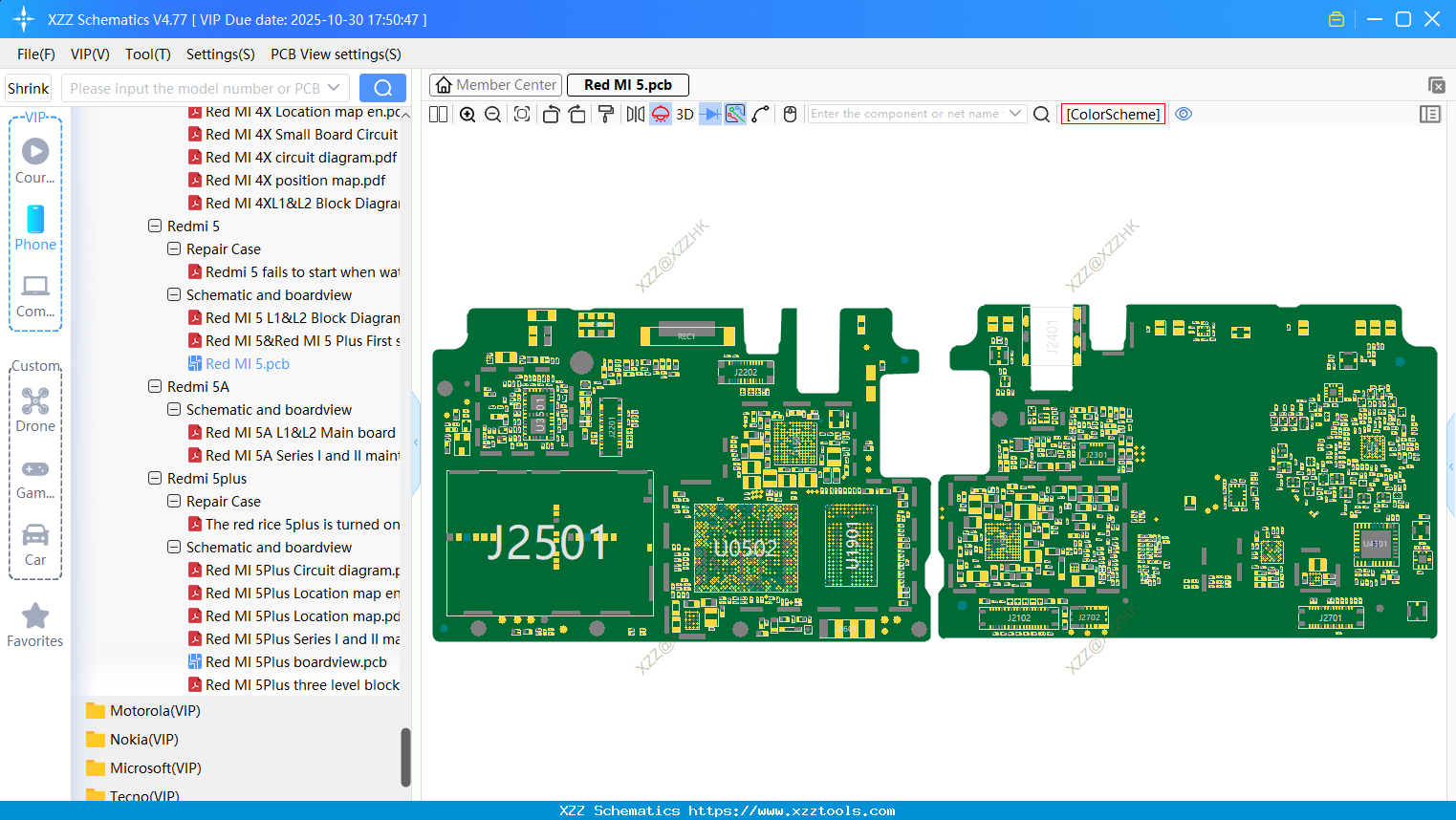Select the format painter tool
The width and height of the screenshot is (1456, 820).
tap(605, 115)
